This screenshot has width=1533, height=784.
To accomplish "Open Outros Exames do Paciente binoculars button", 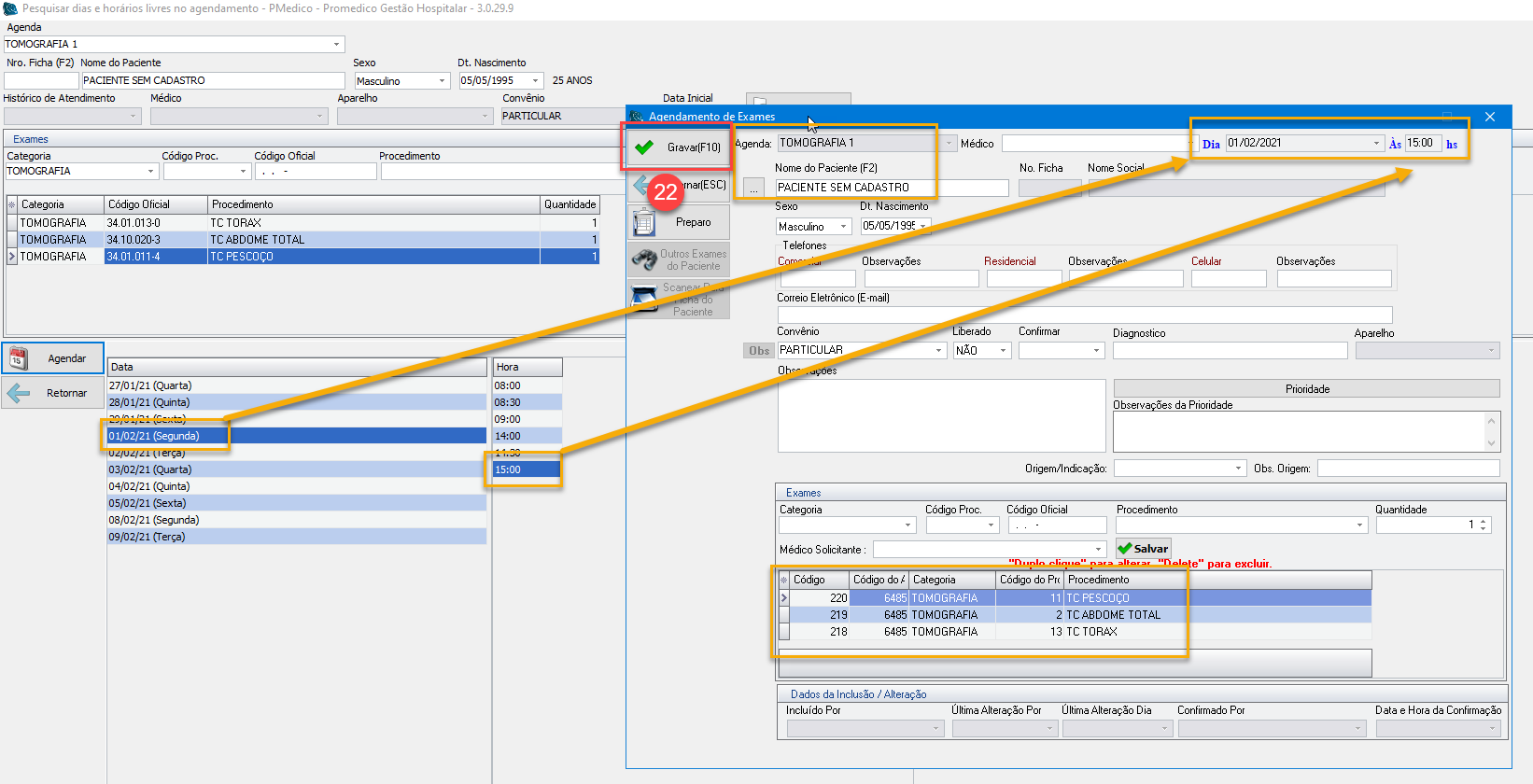I will 678,259.
